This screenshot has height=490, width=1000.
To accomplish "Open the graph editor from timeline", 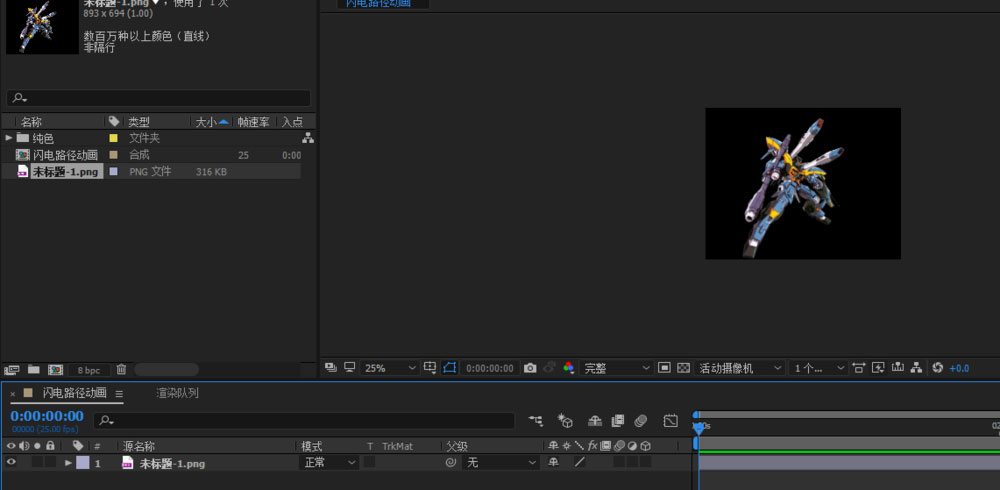I will 670,421.
